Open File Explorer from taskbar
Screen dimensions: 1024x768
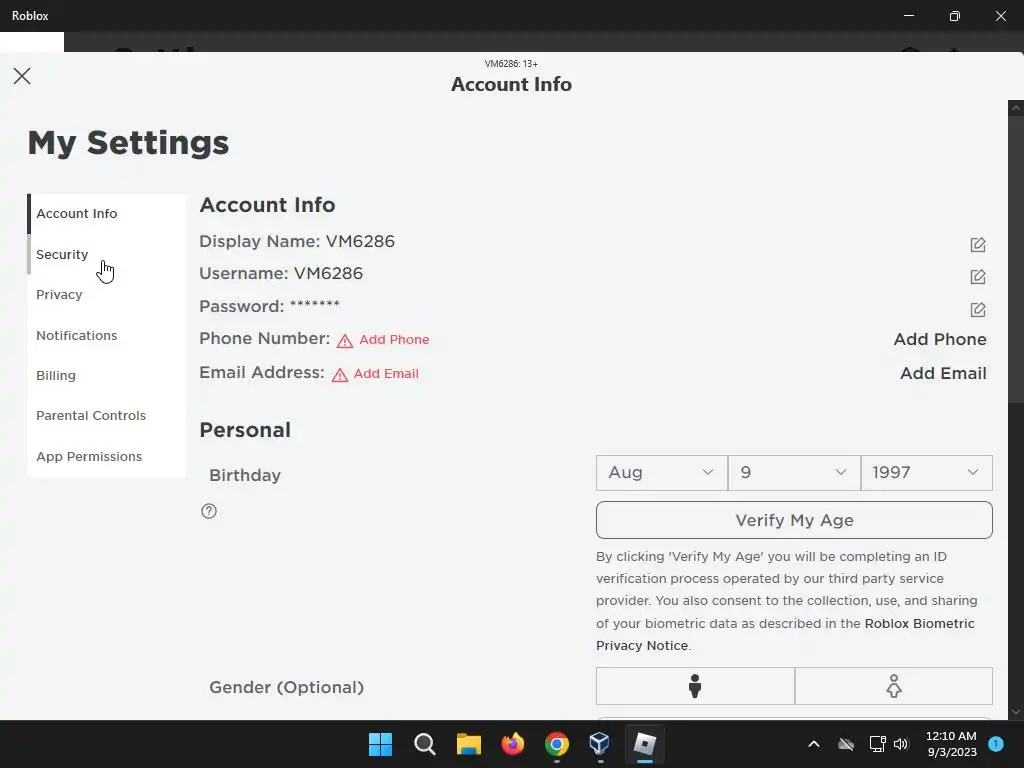click(468, 744)
